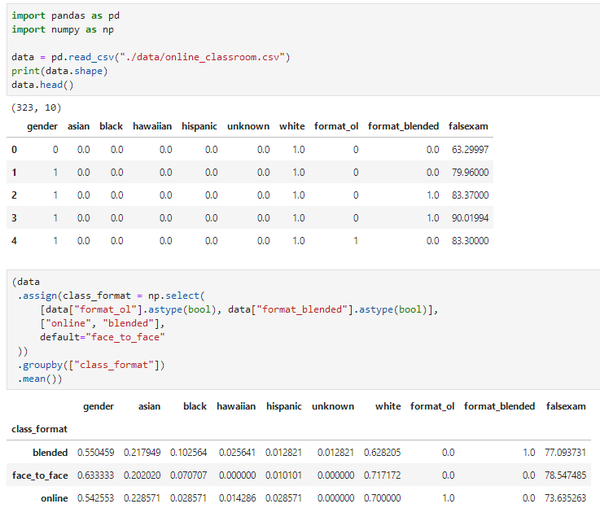600x517 pixels.
Task: Place cursor on the data.head() line
Action: [39, 85]
